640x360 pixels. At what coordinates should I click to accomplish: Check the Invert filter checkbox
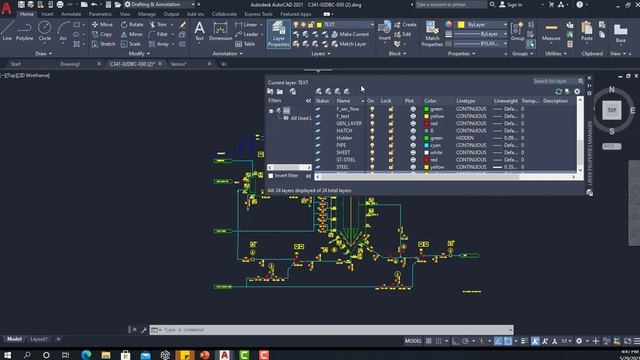click(x=271, y=176)
